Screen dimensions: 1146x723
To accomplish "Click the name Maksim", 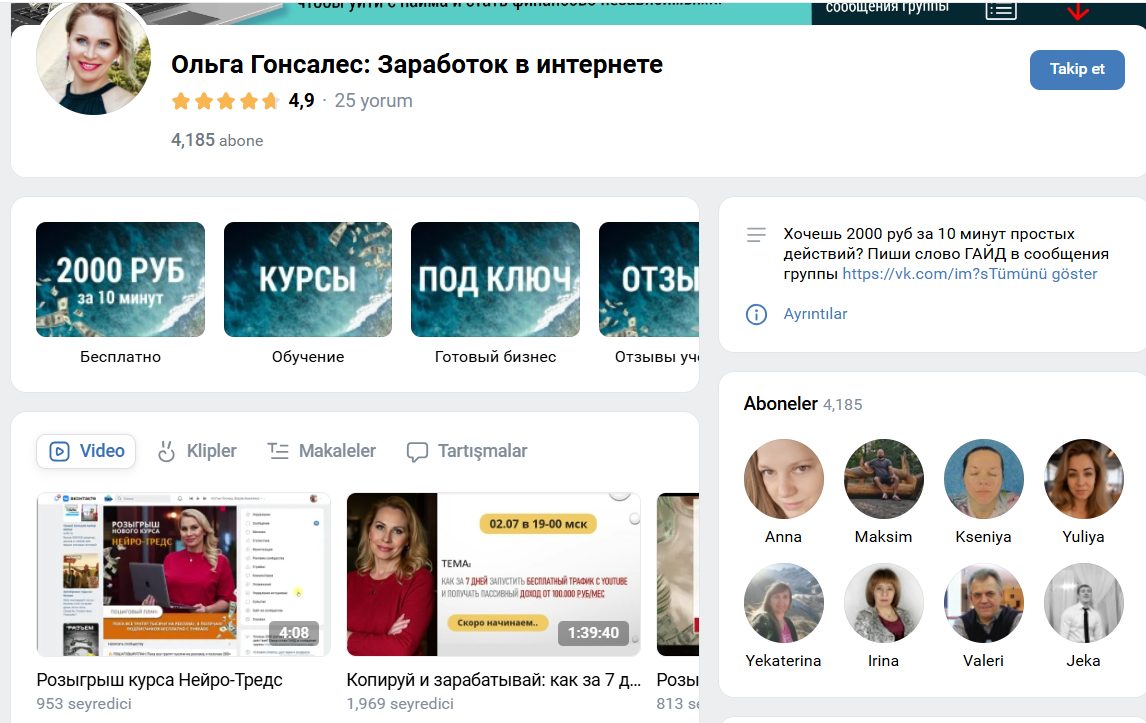I will 884,537.
